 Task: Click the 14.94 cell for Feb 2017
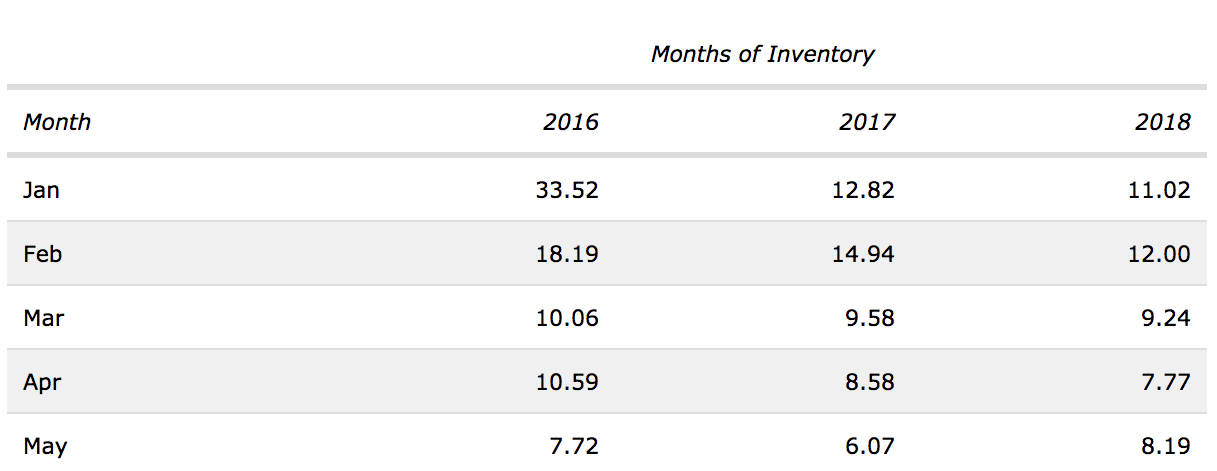[x=863, y=254]
